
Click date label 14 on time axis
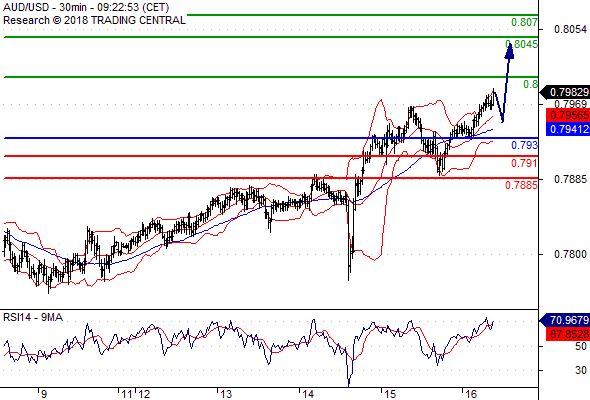pyautogui.click(x=308, y=394)
